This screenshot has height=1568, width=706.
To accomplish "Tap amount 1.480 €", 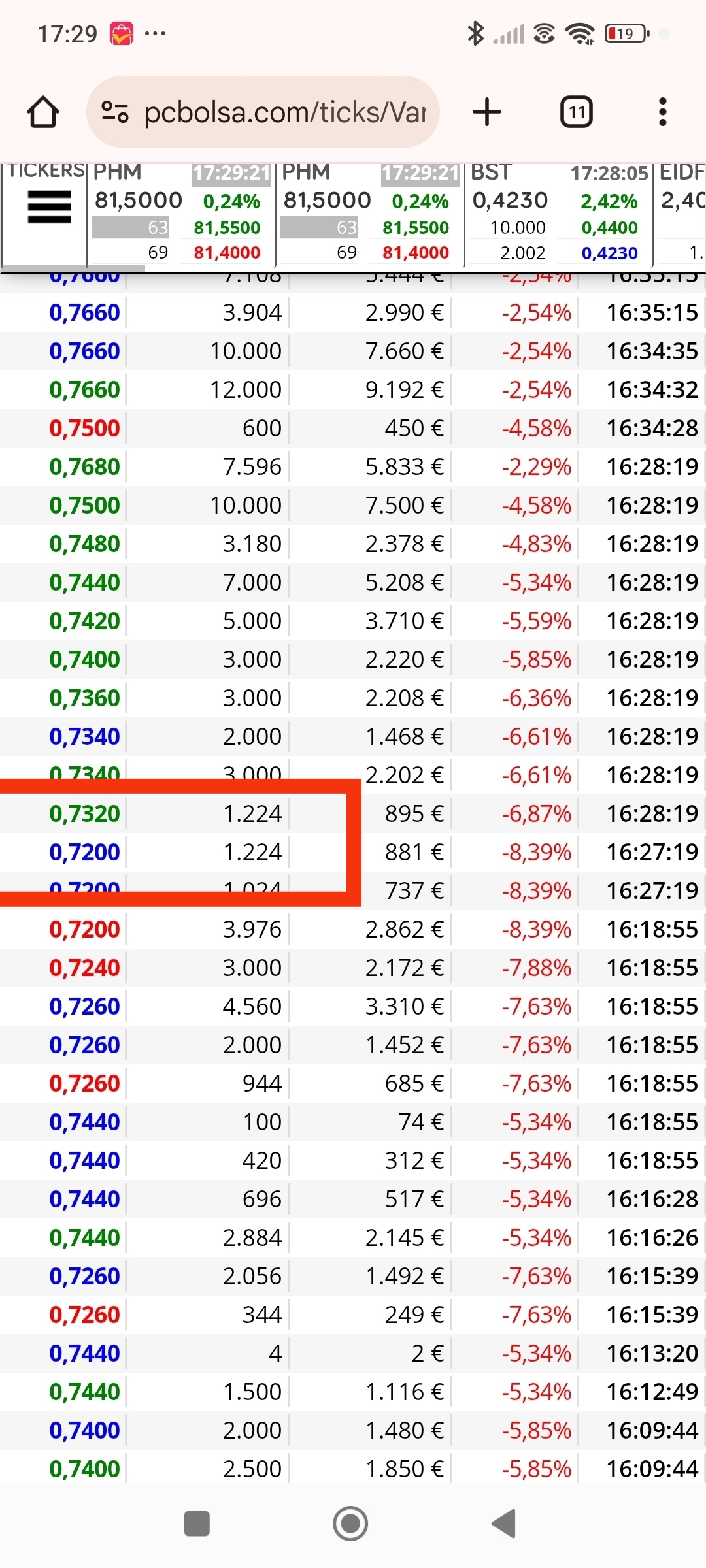I will (x=405, y=1431).
